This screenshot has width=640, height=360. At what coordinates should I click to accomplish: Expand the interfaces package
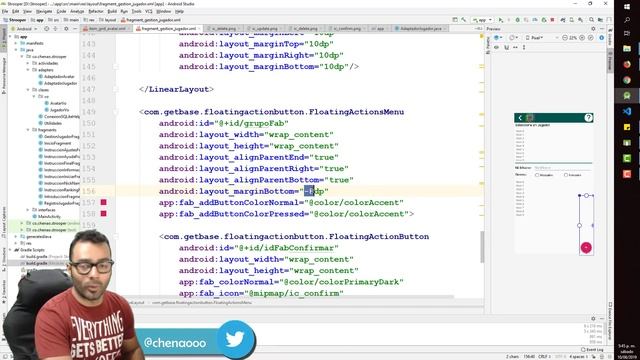point(27,210)
